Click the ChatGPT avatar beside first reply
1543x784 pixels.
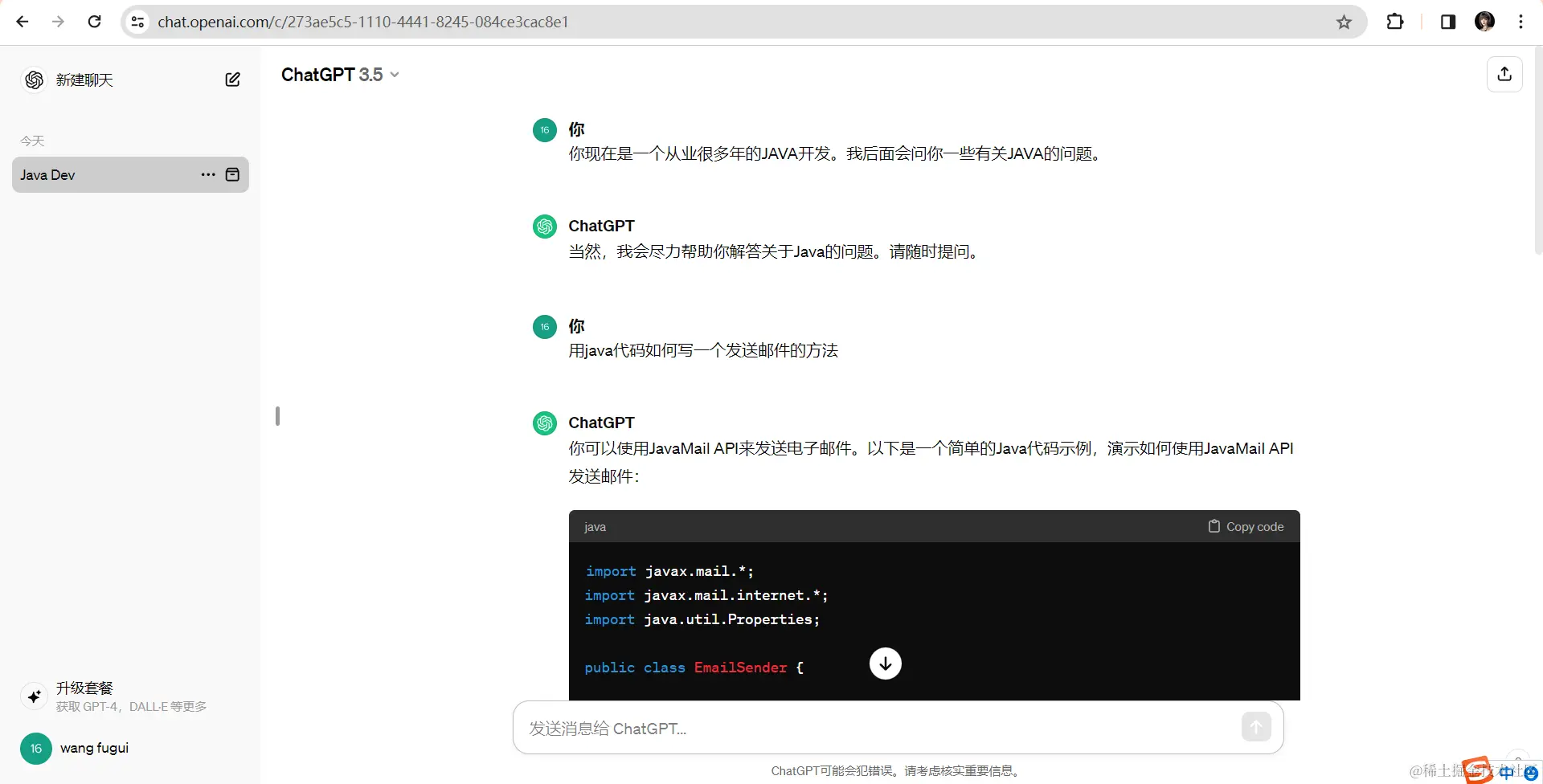545,227
